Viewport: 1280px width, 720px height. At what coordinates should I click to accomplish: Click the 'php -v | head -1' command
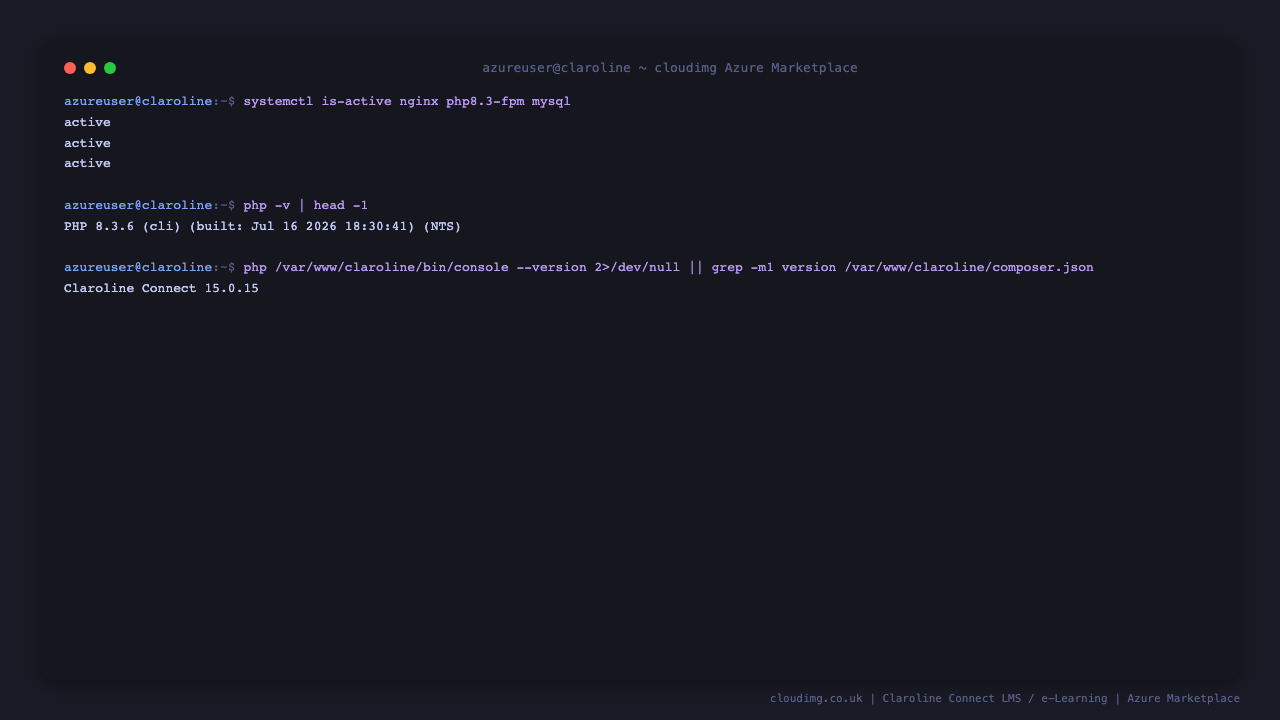pos(306,206)
